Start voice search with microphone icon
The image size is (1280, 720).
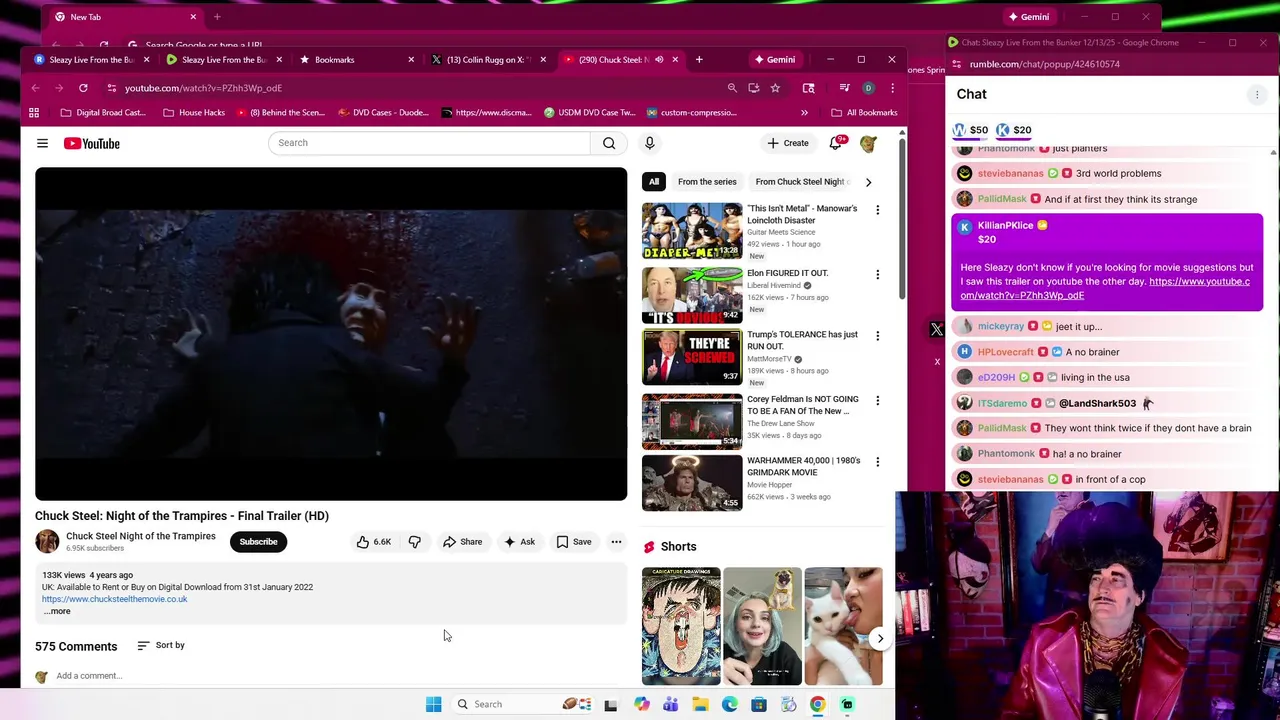click(x=650, y=143)
